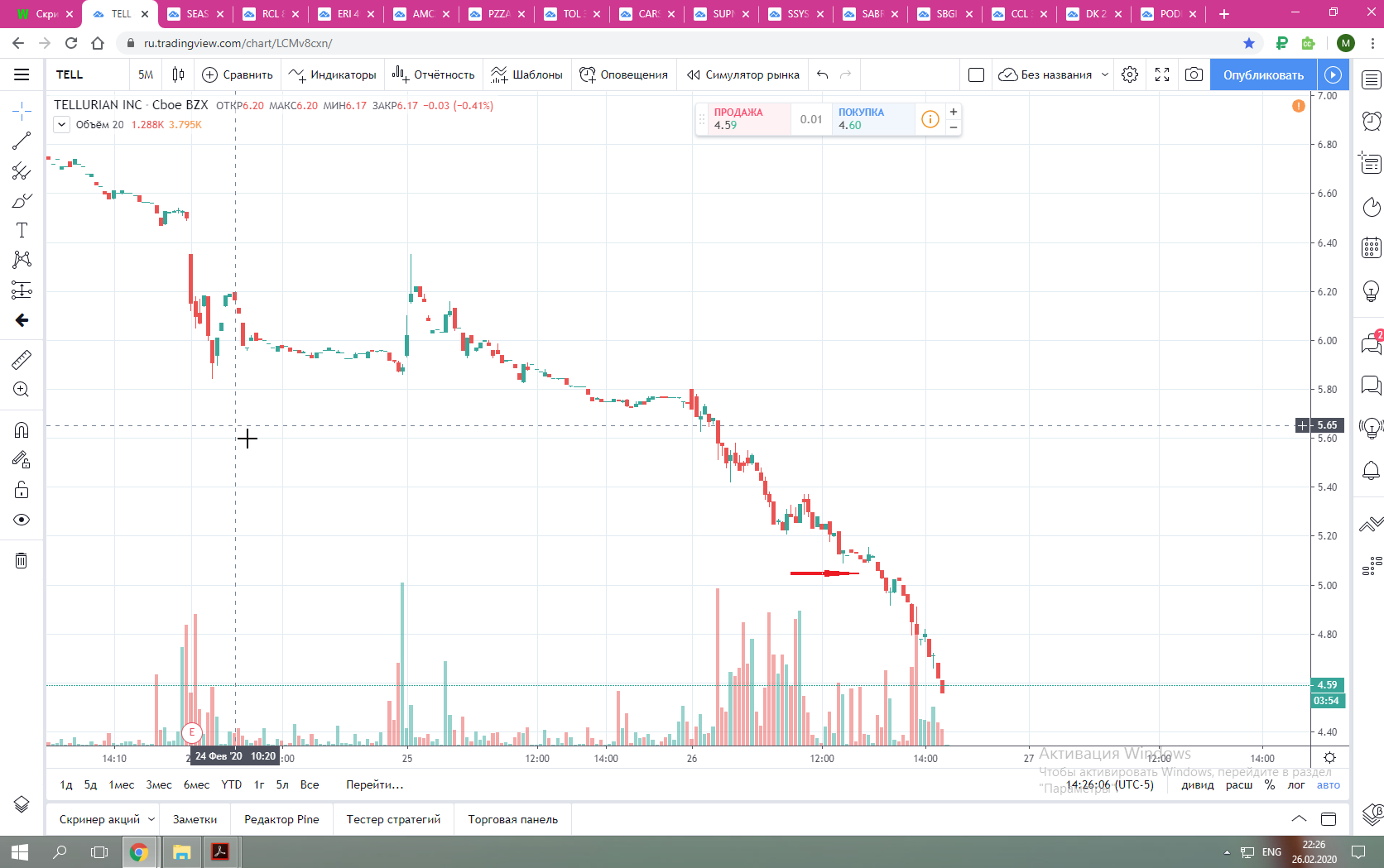Toggle extended hours 'расш'
Screen dimensions: 1384x868
1239,784
